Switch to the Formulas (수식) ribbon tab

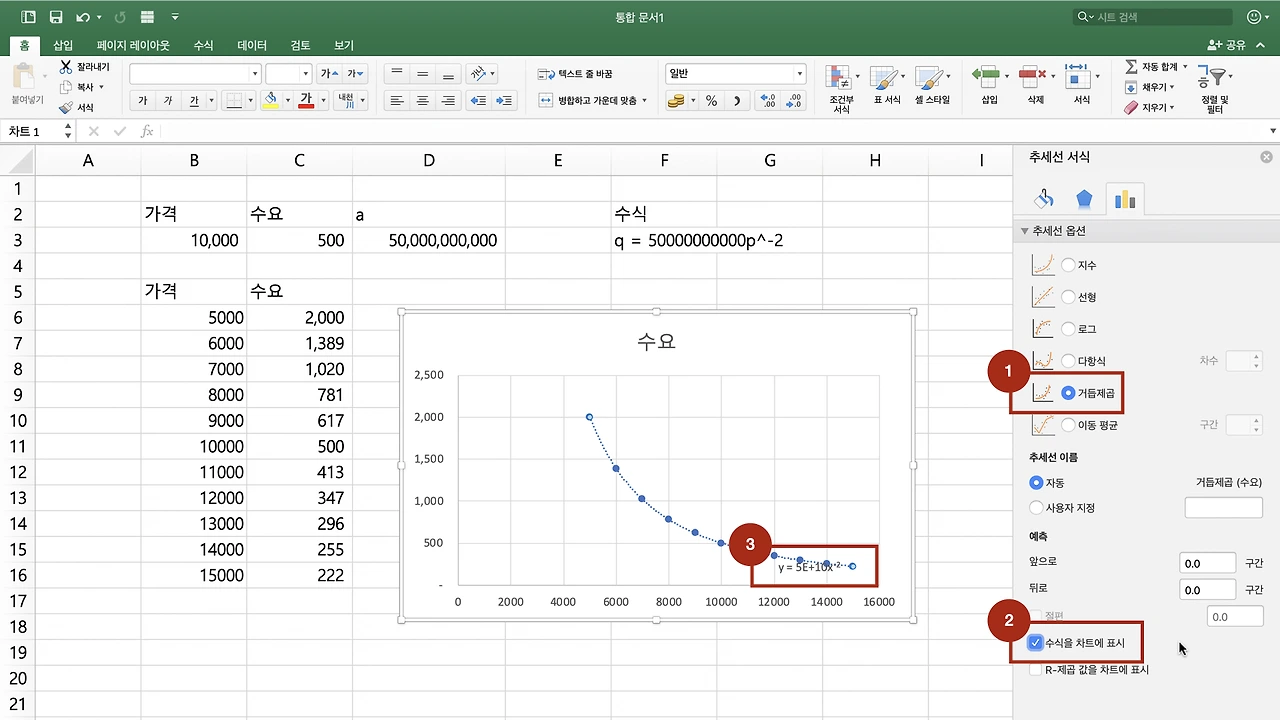pyautogui.click(x=203, y=45)
